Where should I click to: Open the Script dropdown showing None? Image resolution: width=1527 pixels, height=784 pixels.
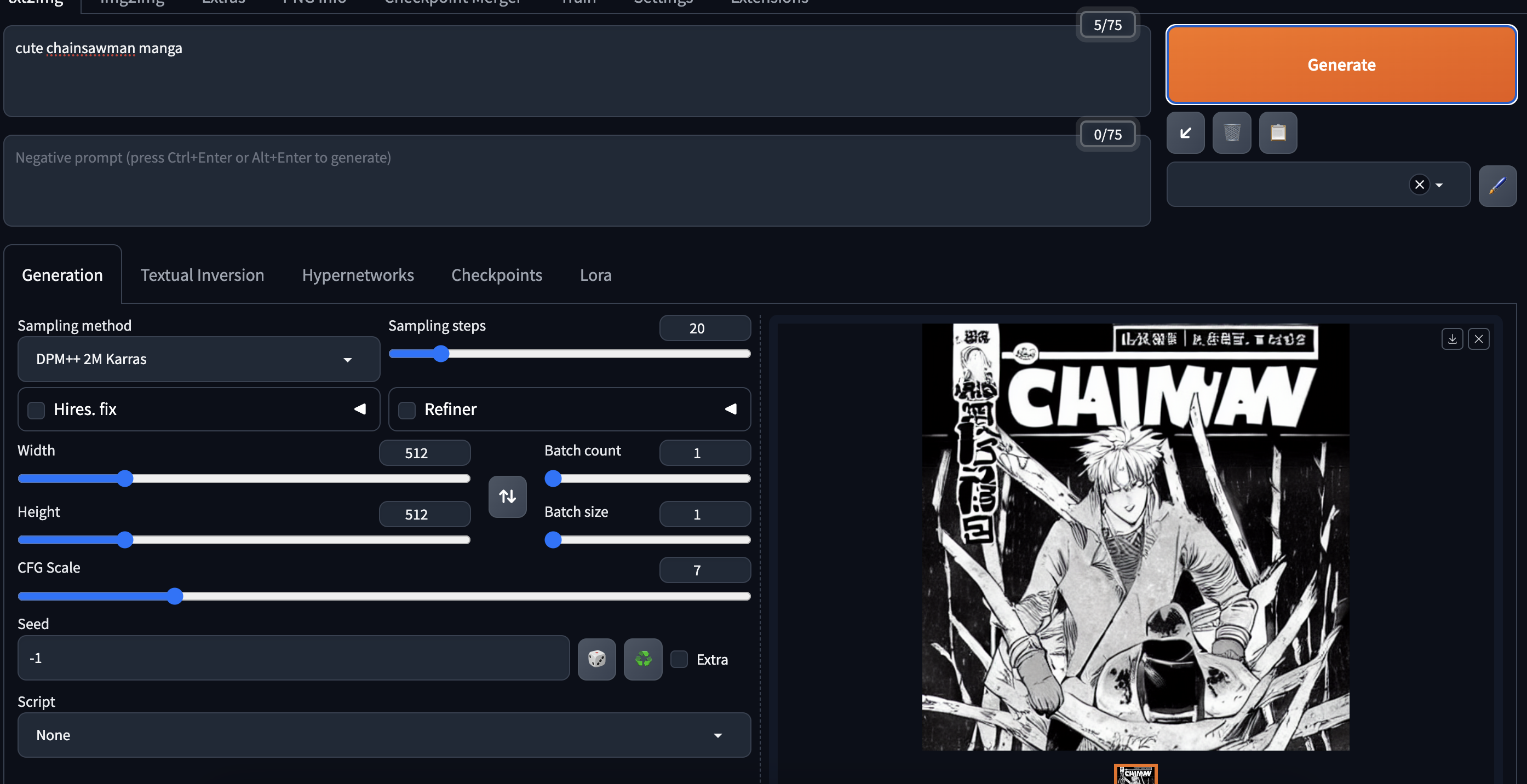pos(384,735)
